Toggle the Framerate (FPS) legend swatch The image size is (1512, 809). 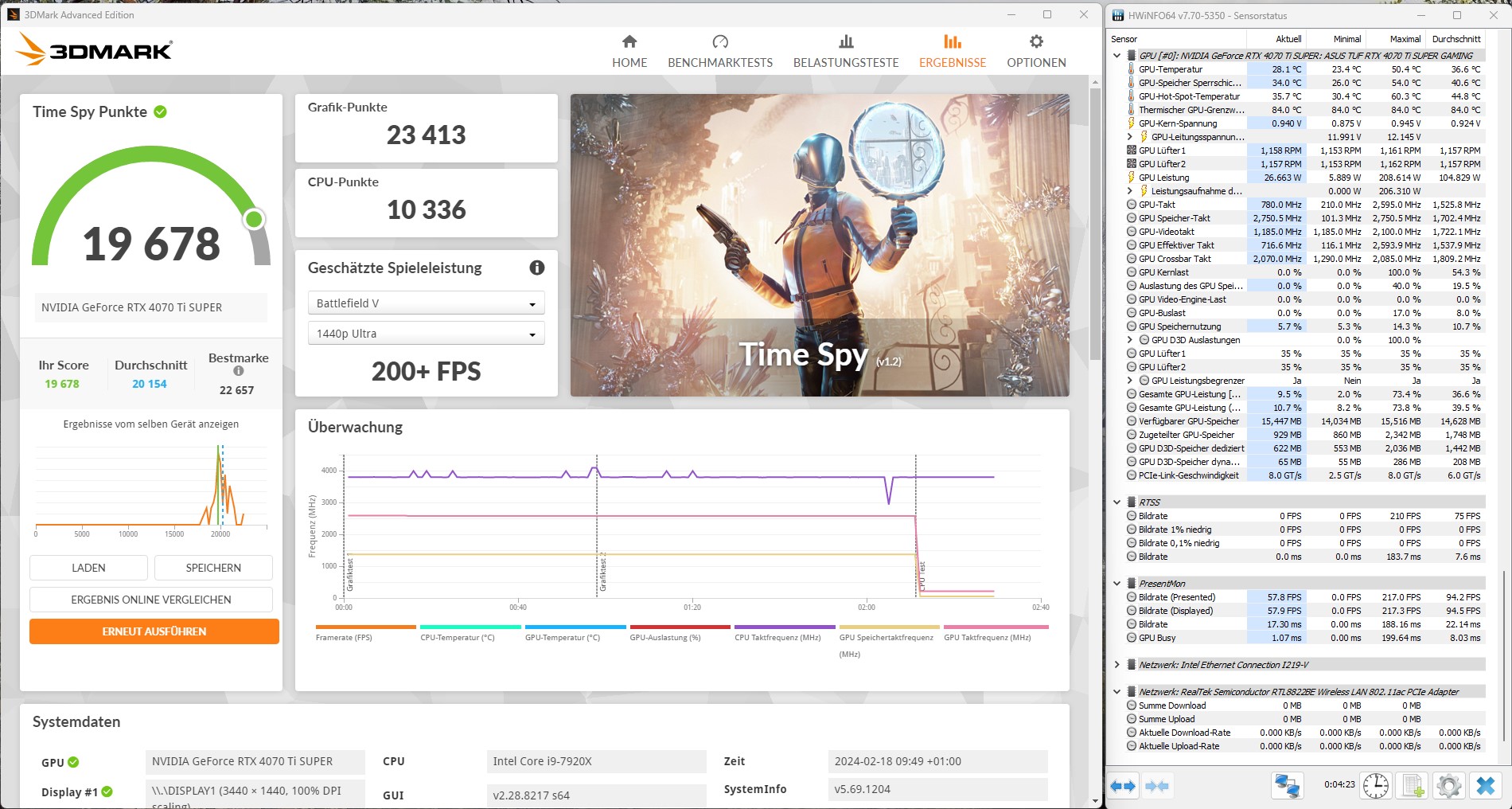tap(365, 627)
